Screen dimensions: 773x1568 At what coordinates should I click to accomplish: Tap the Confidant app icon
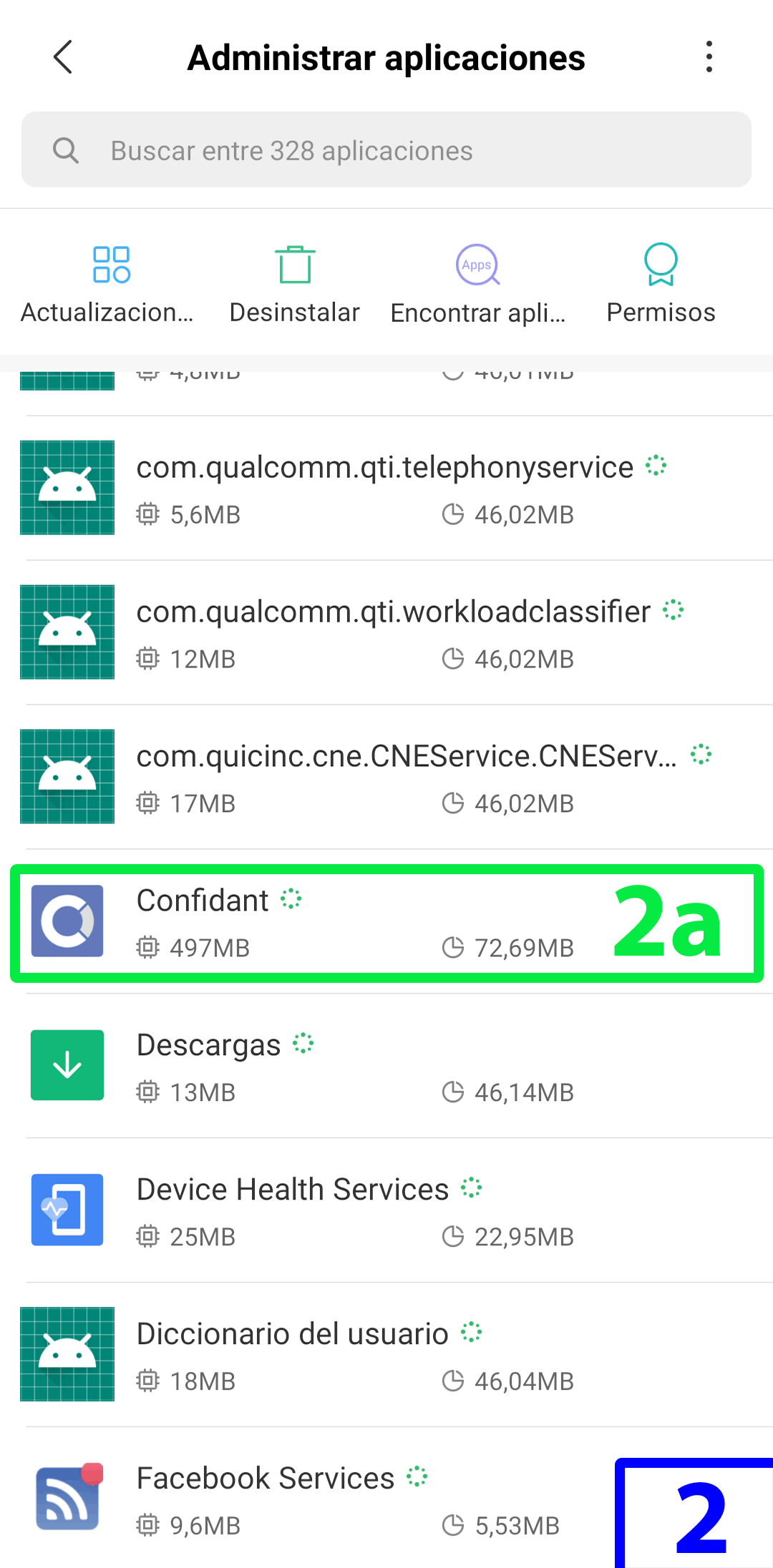[x=67, y=921]
